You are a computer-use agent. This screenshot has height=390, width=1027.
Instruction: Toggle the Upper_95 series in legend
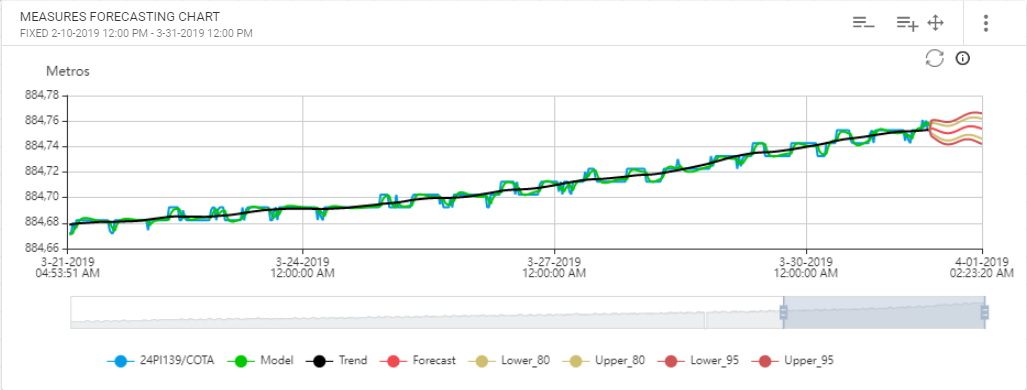pos(794,361)
